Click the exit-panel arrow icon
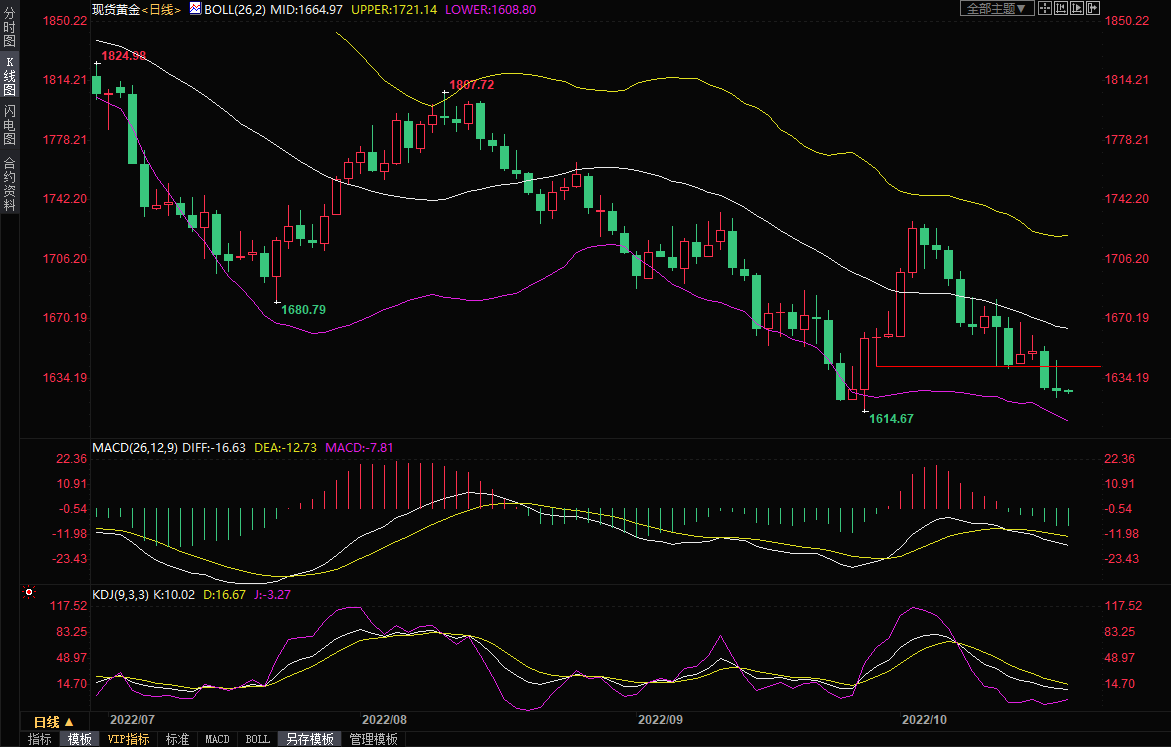This screenshot has height=747, width=1171. [x=1093, y=8]
